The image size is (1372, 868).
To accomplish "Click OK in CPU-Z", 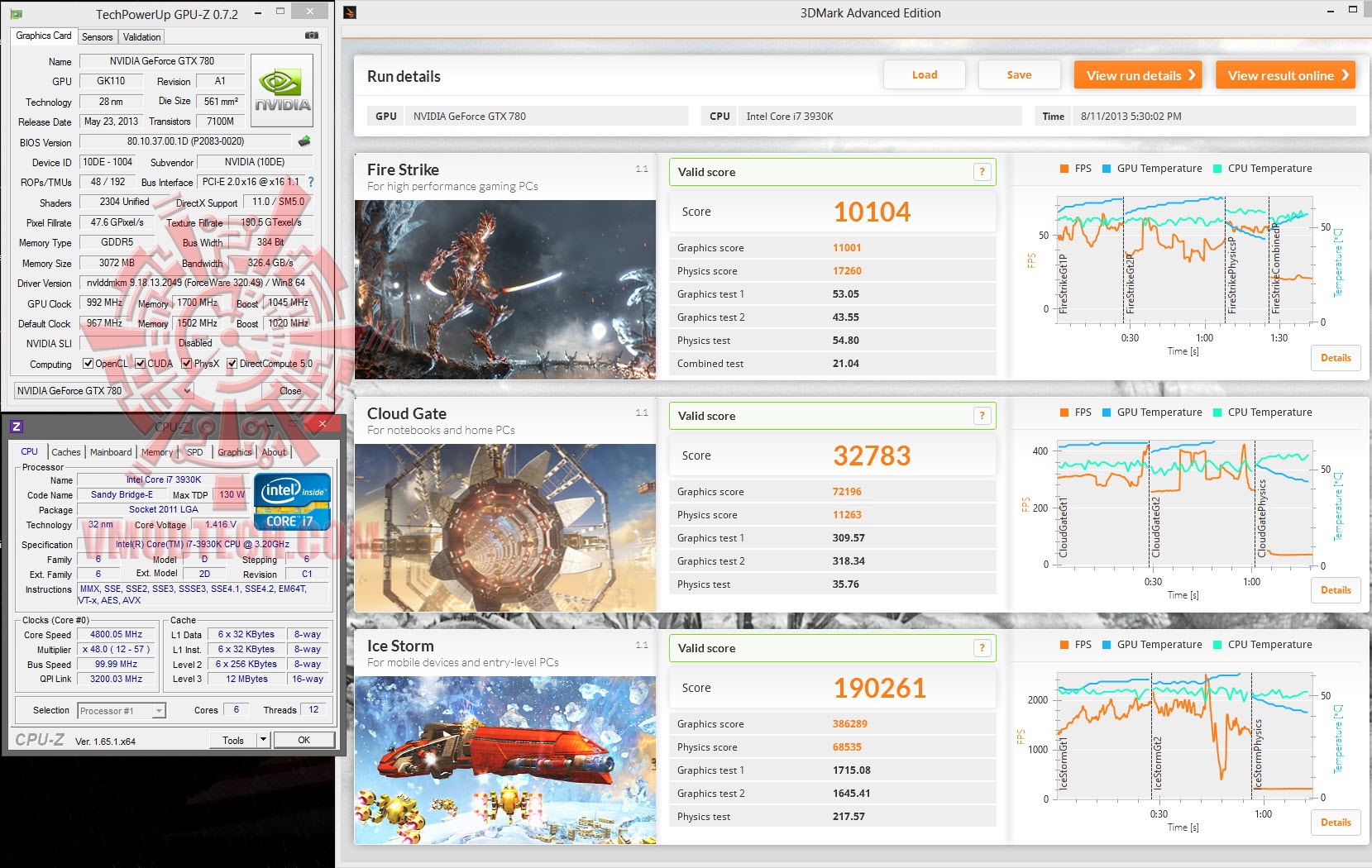I will click(x=304, y=740).
